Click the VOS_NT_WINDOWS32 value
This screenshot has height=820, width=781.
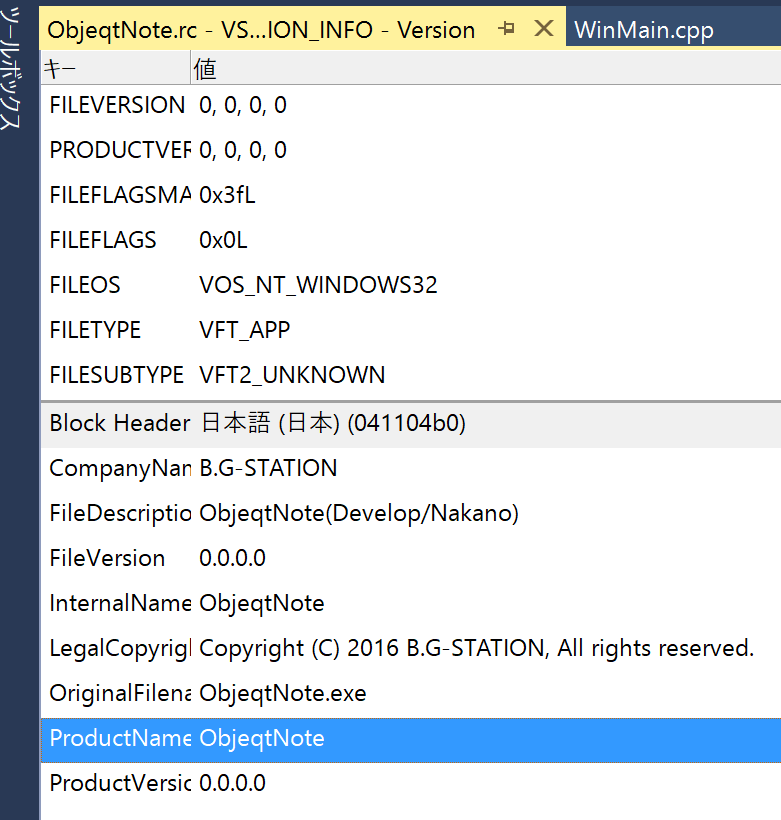[x=318, y=285]
